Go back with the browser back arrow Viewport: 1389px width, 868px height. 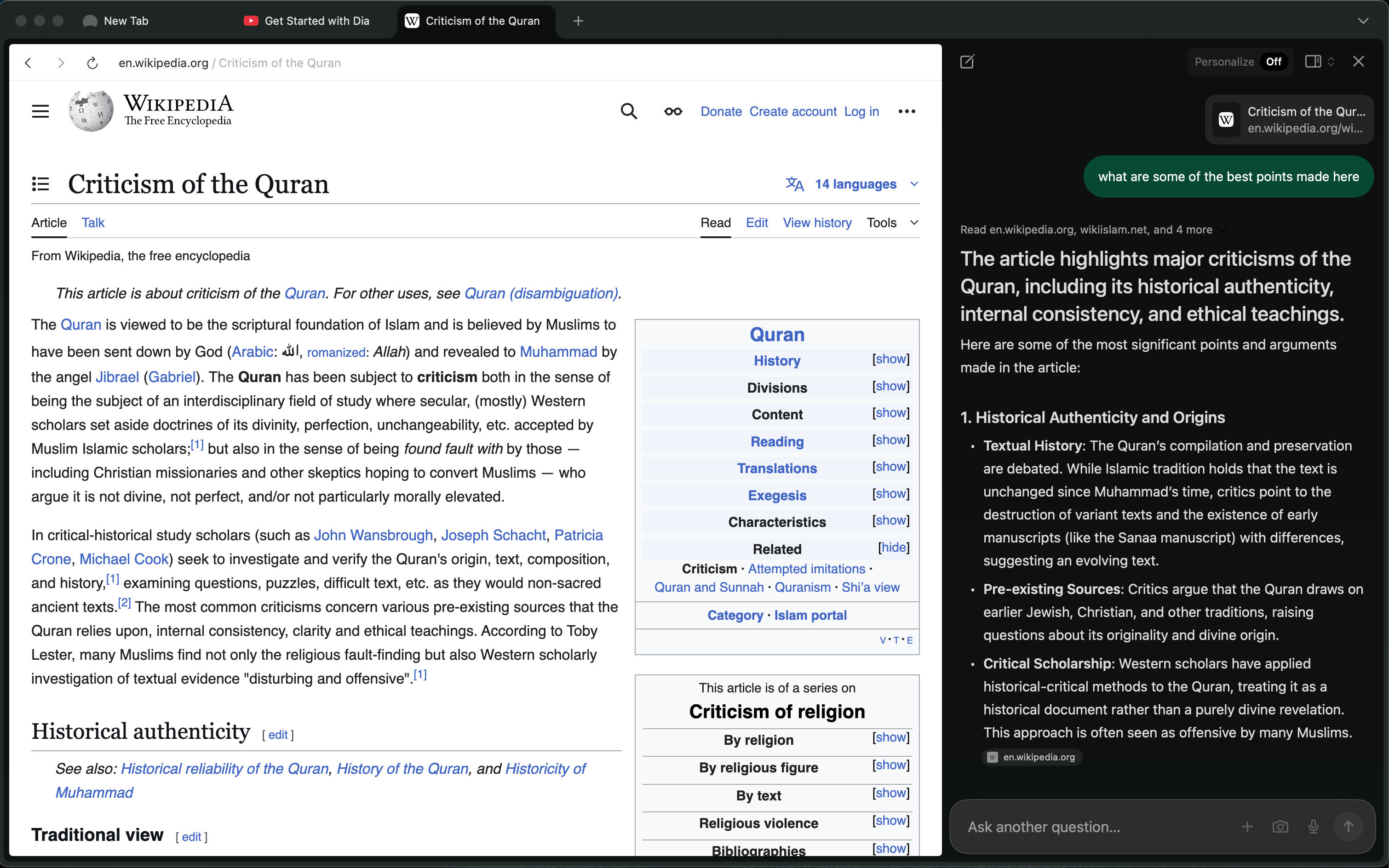(x=28, y=63)
